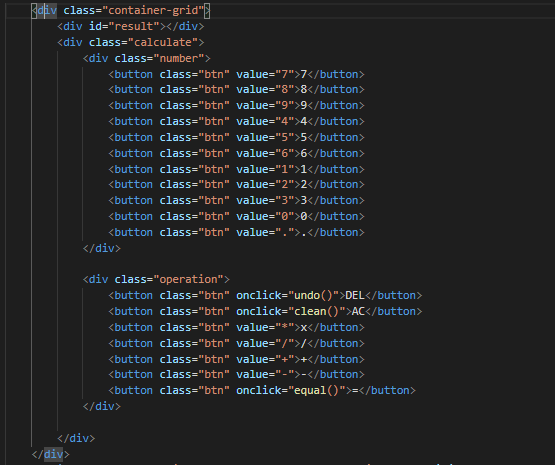
Task: Click the button line with value="5"
Action: point(236,137)
